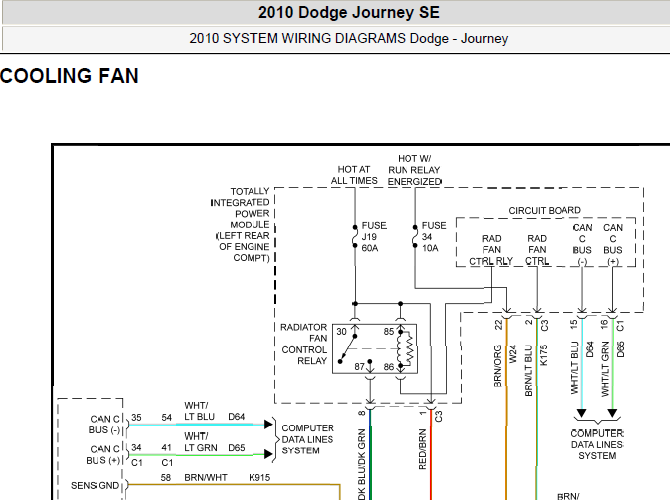Viewport: 670px width, 500px height.
Task: Click the 'FUSE J19 60A' label
Action: [374, 237]
